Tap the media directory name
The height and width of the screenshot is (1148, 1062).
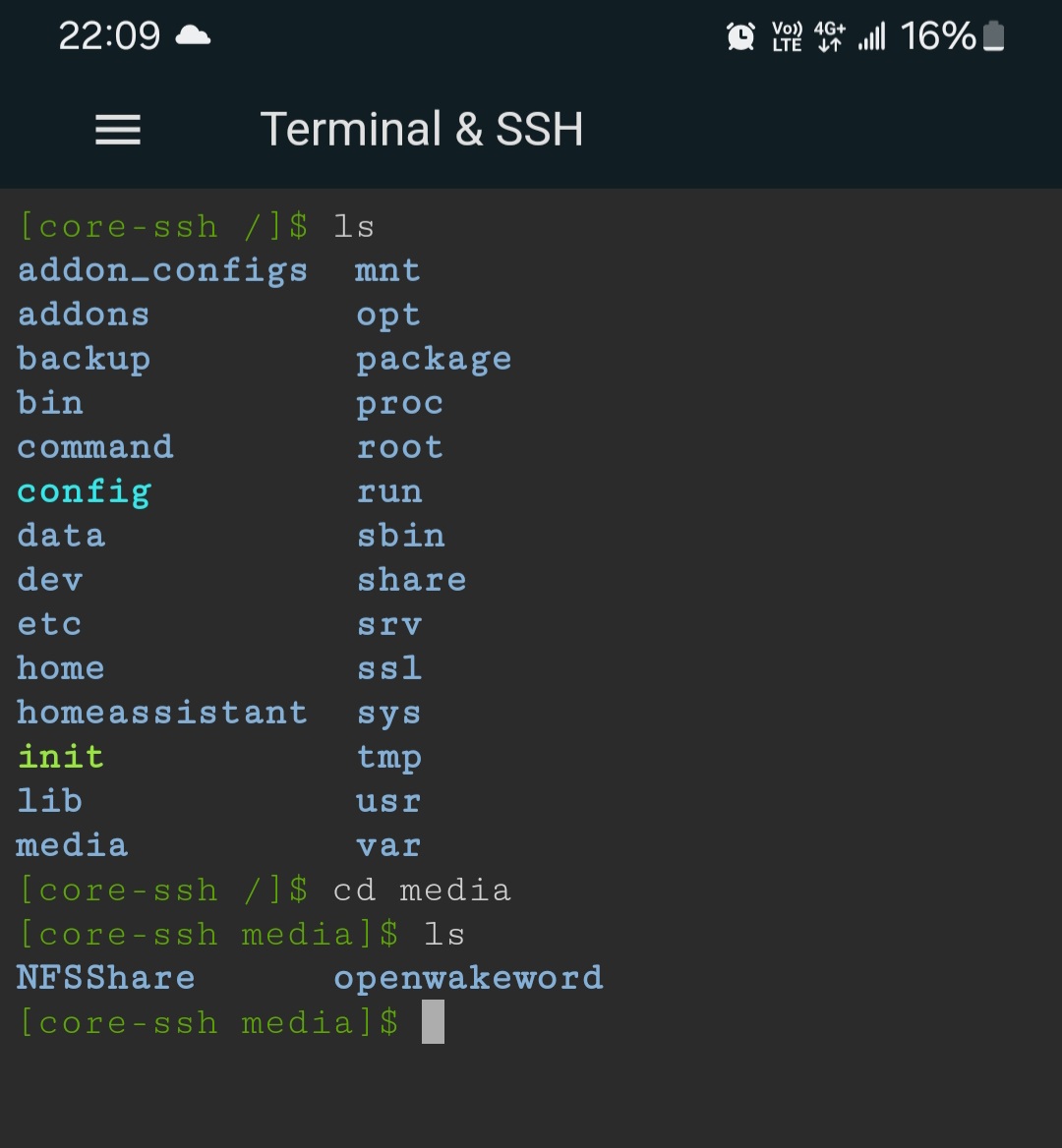click(72, 844)
